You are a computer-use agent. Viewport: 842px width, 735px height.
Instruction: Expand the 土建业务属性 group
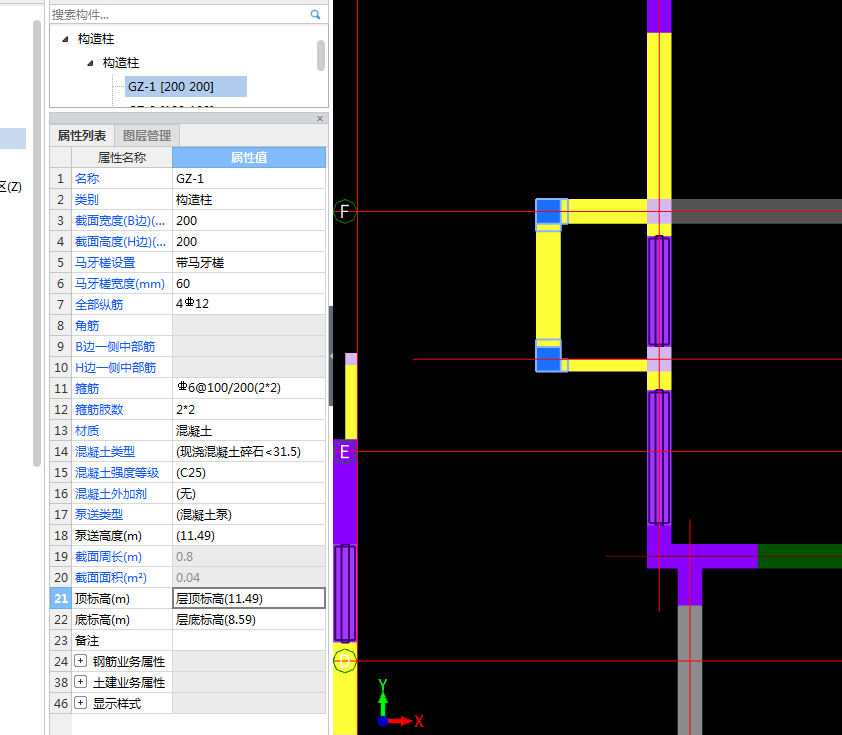(x=80, y=682)
